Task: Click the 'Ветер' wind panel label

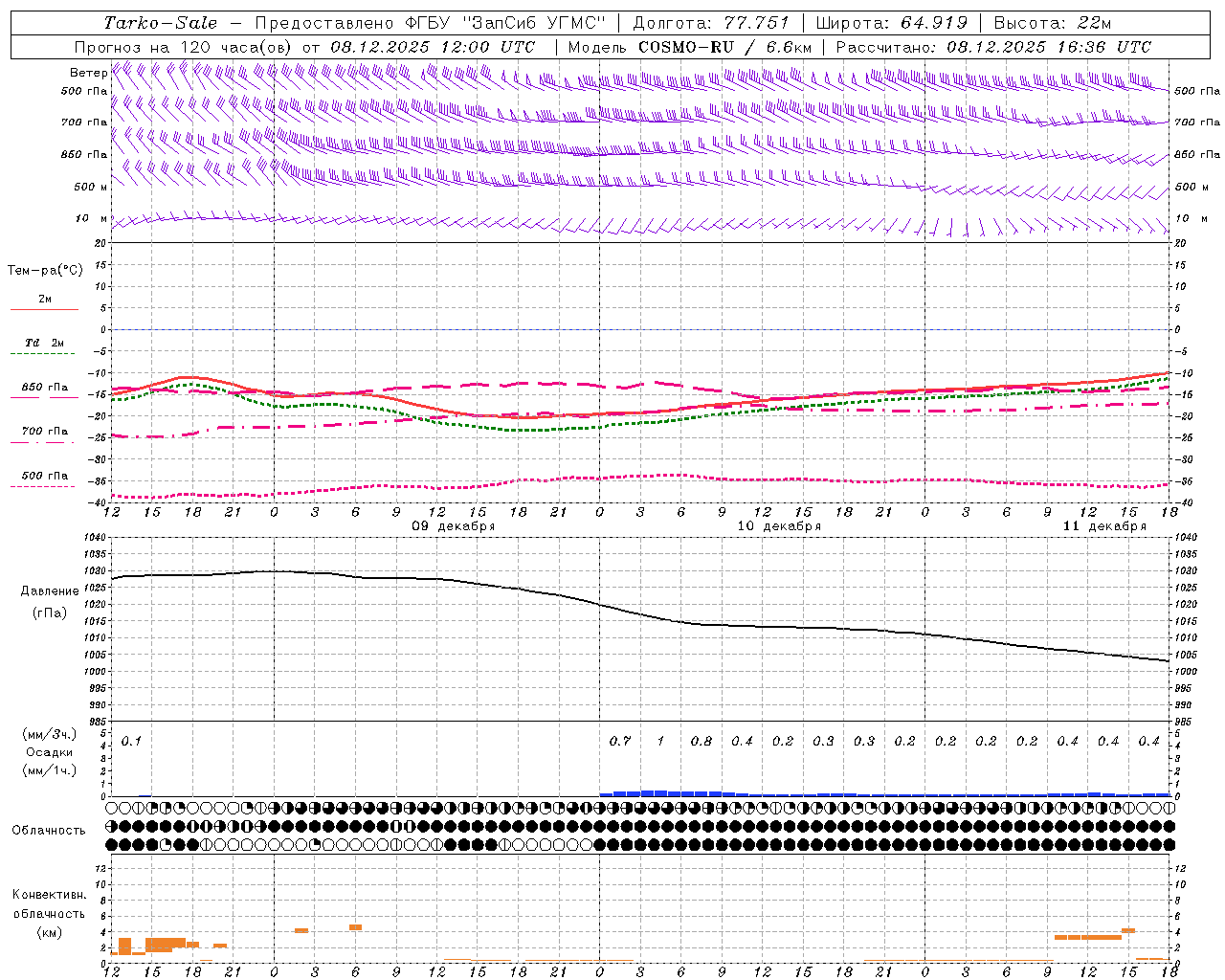Action: coord(88,73)
